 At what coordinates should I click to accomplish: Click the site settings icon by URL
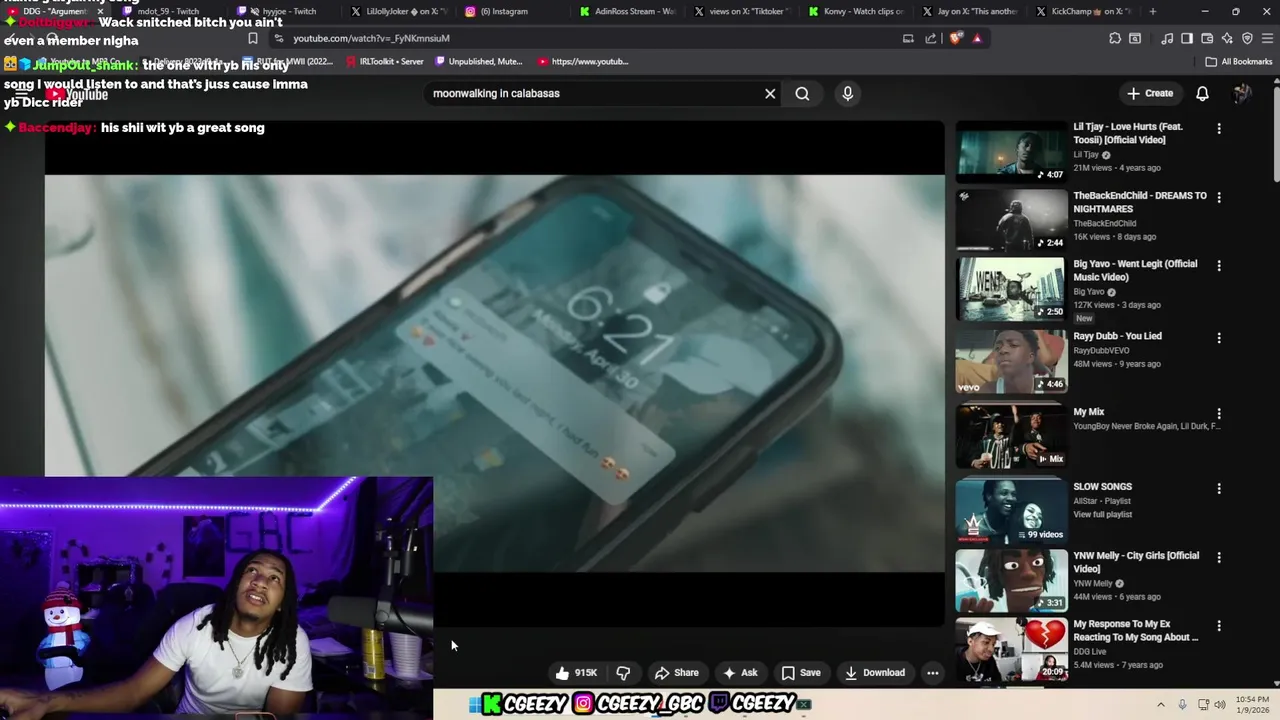(278, 38)
